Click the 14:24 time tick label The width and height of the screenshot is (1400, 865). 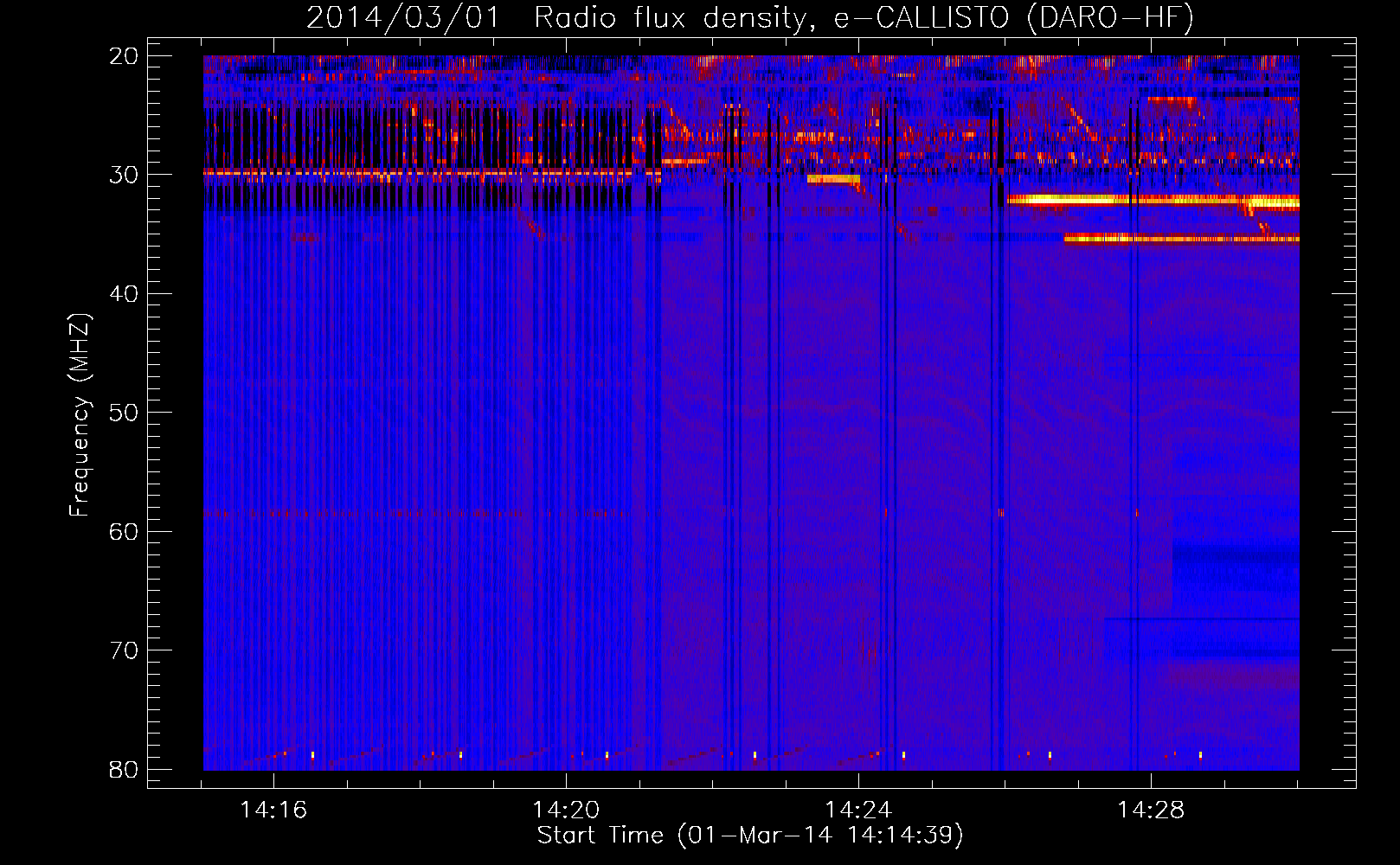point(858,811)
